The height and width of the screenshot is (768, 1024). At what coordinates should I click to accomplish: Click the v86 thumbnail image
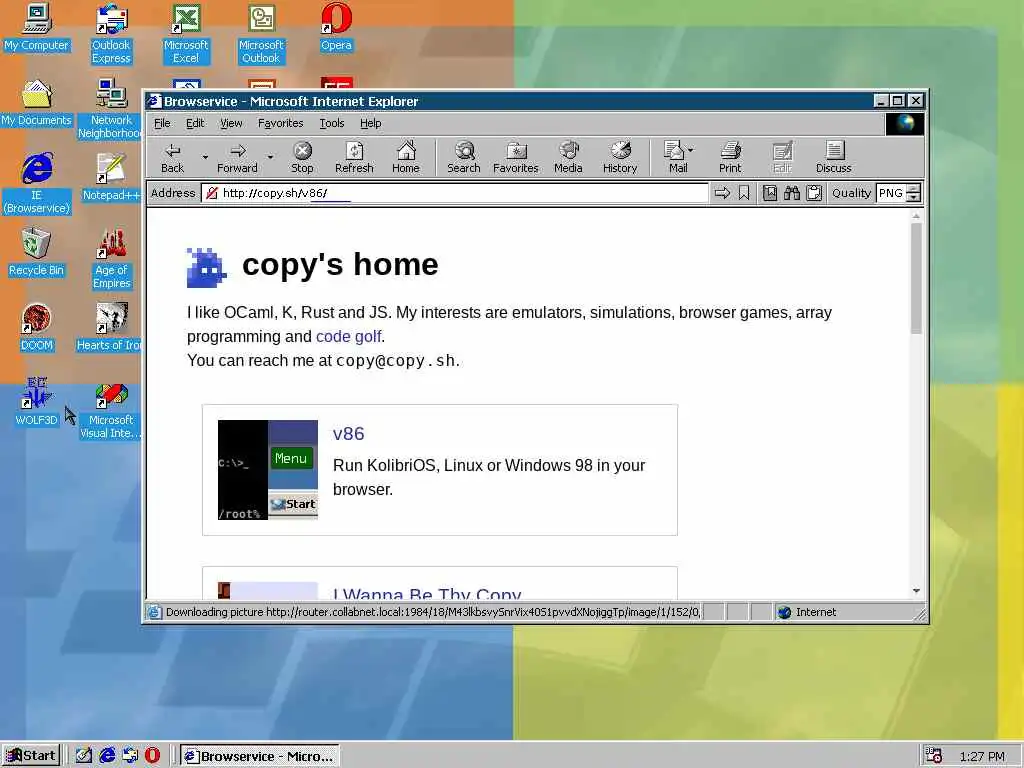[268, 470]
